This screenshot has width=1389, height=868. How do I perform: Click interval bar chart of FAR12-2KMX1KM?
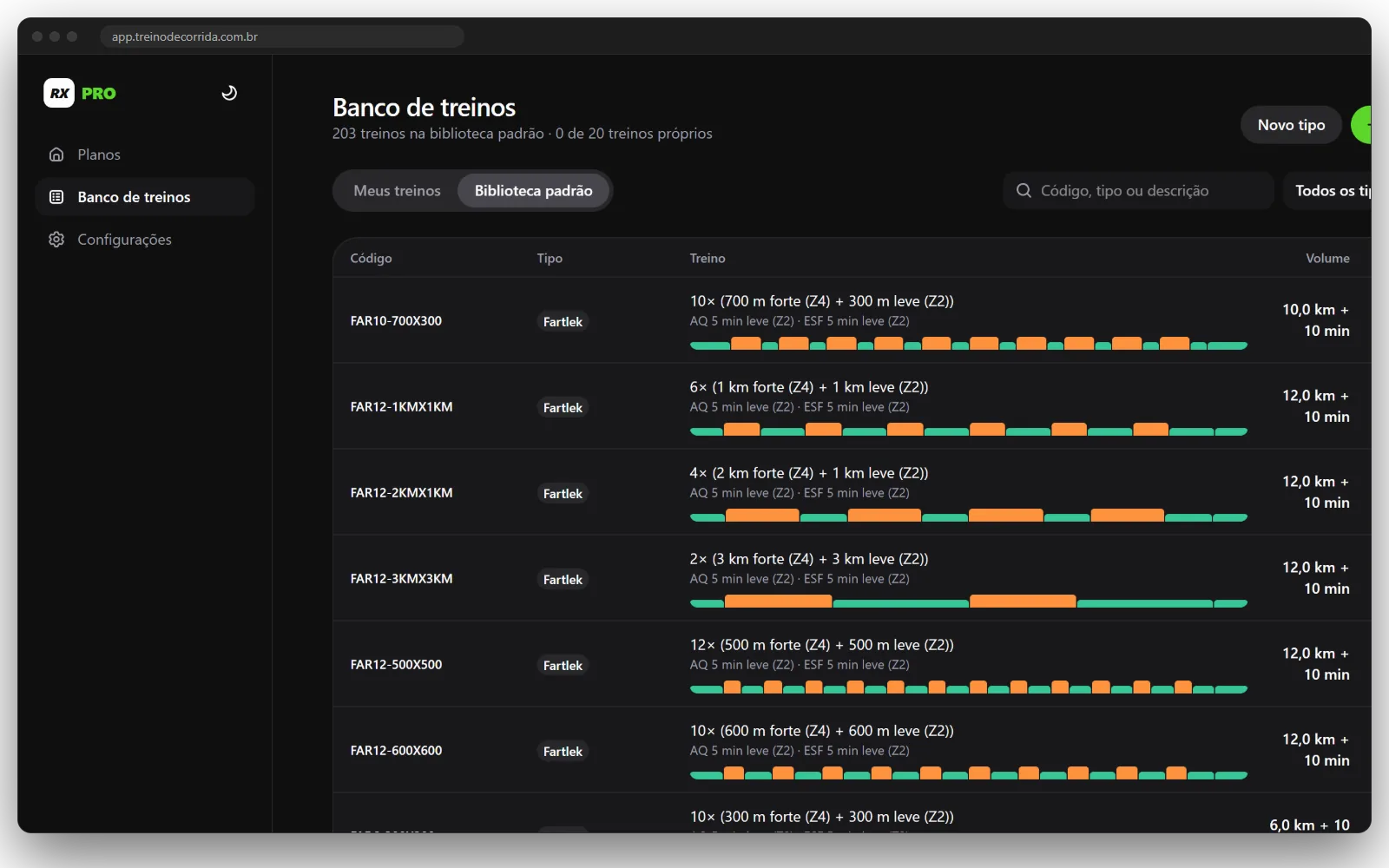coord(968,516)
